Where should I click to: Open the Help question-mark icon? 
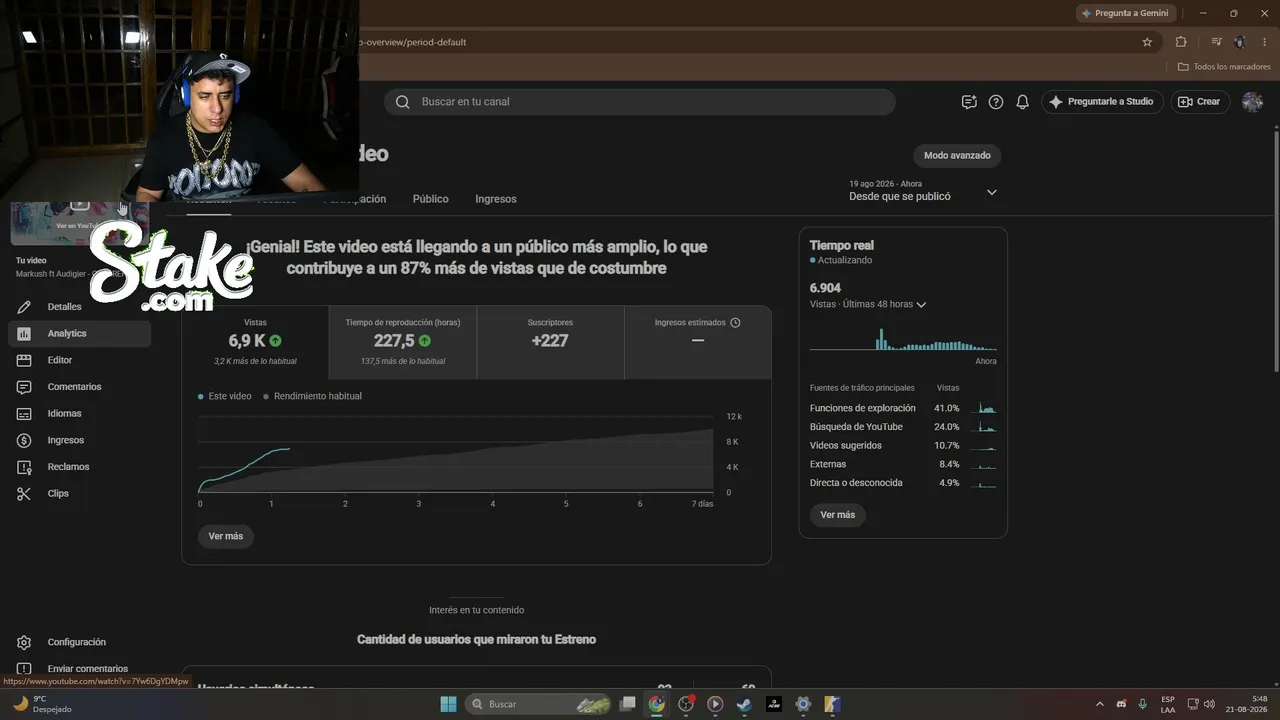tap(996, 102)
